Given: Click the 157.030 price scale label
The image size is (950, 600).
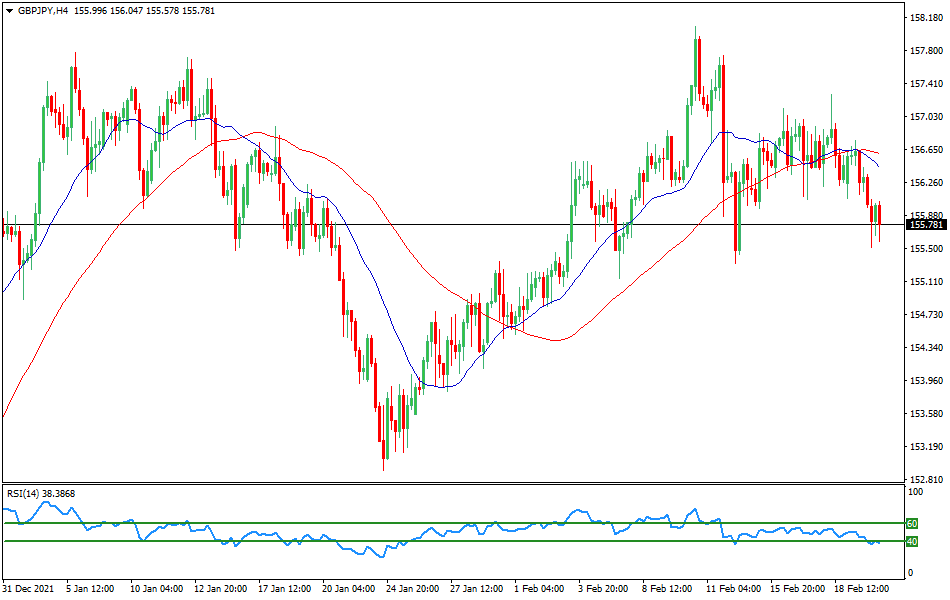Looking at the screenshot, I should (926, 117).
